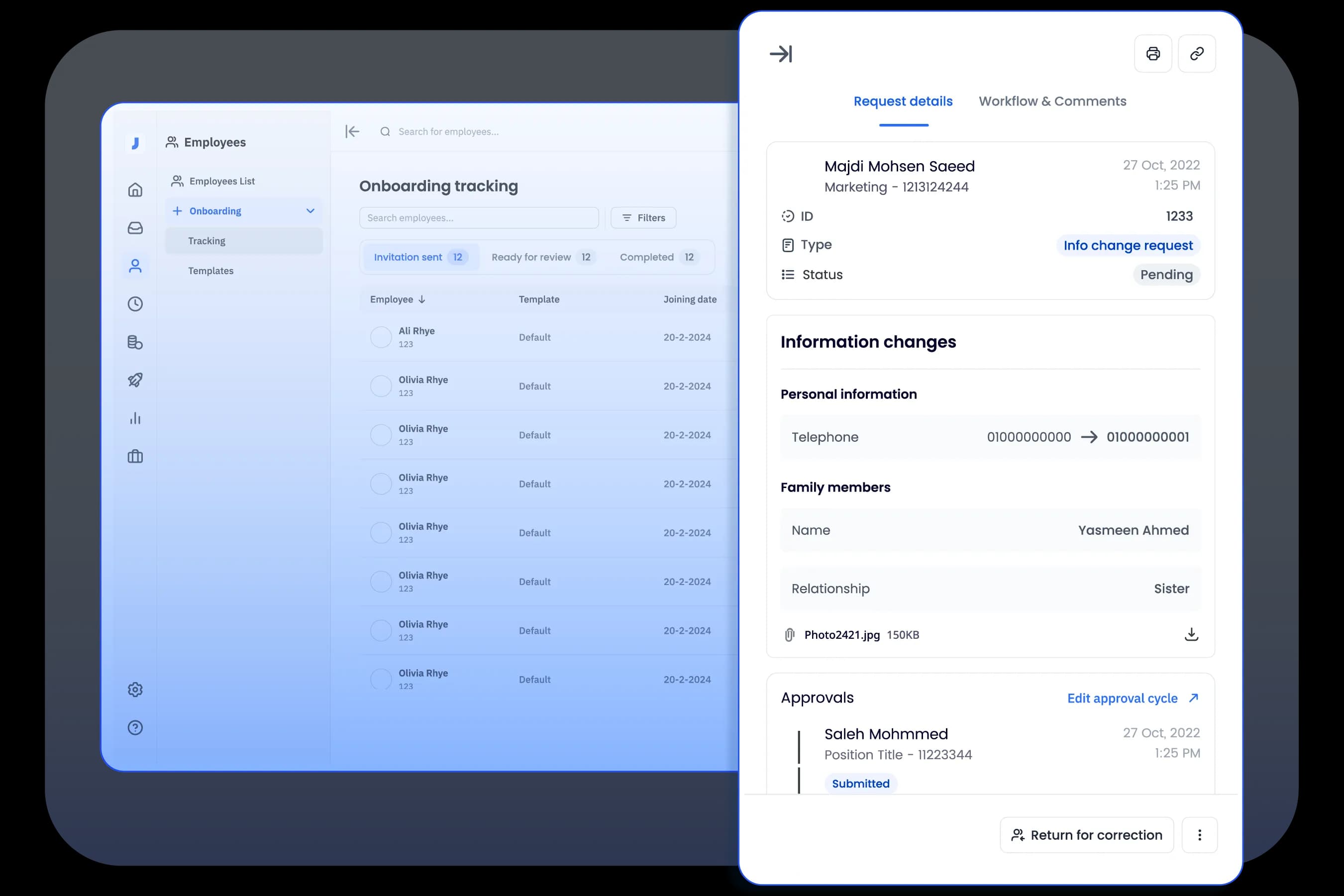Collapse the Onboarding menu chevron
This screenshot has height=896, width=1344.
pos(310,211)
